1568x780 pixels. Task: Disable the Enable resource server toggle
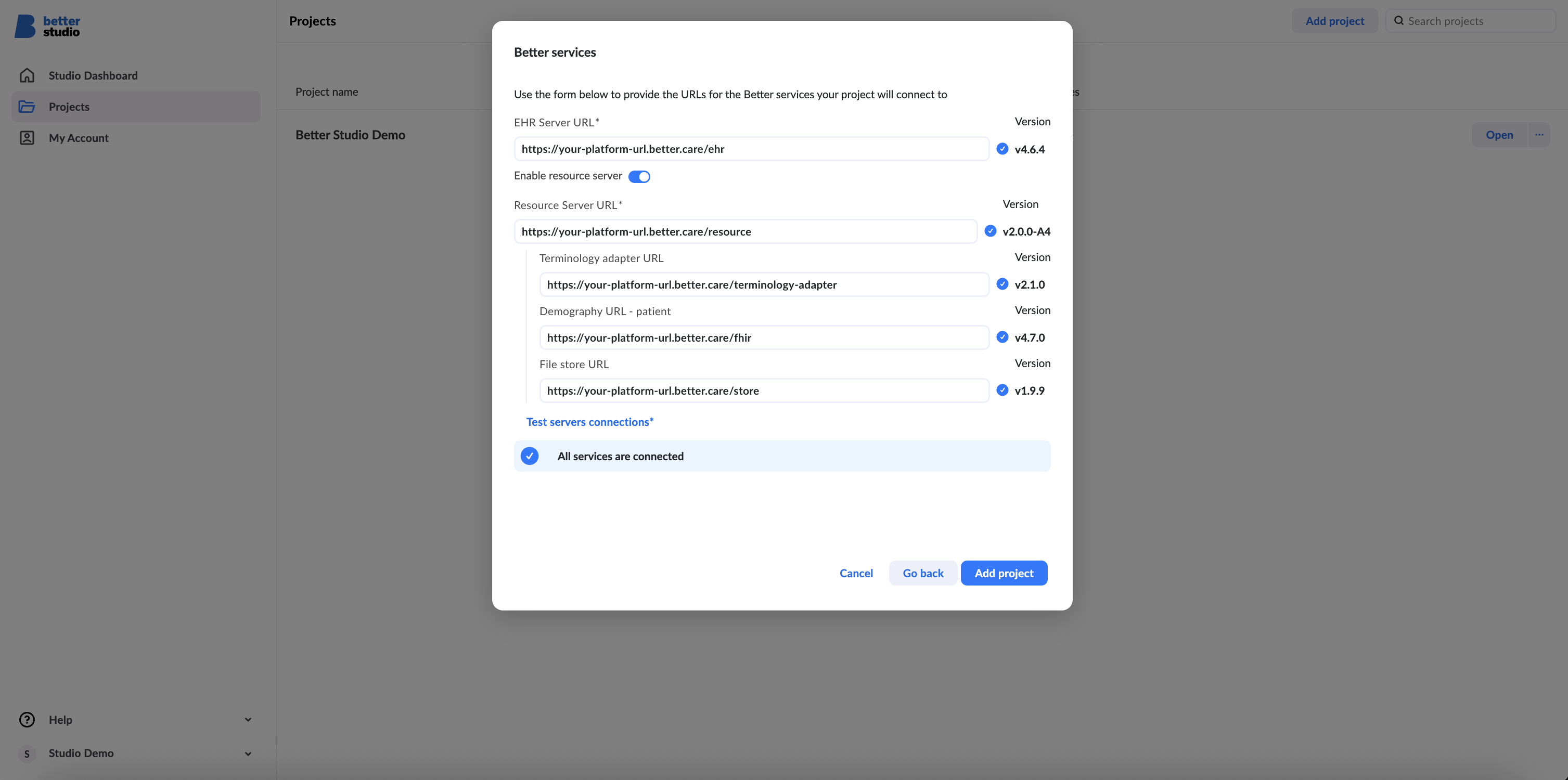pos(639,176)
